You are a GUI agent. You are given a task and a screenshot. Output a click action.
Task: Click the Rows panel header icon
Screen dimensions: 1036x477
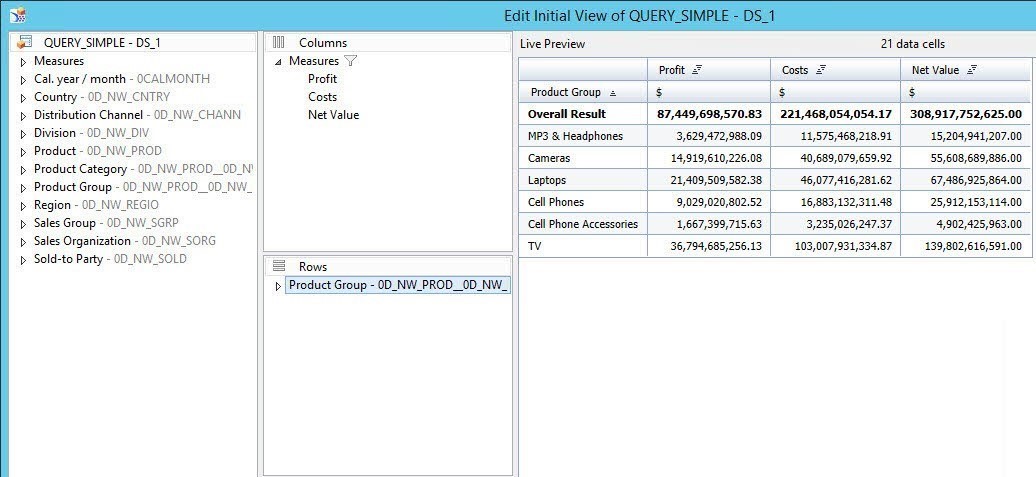279,267
